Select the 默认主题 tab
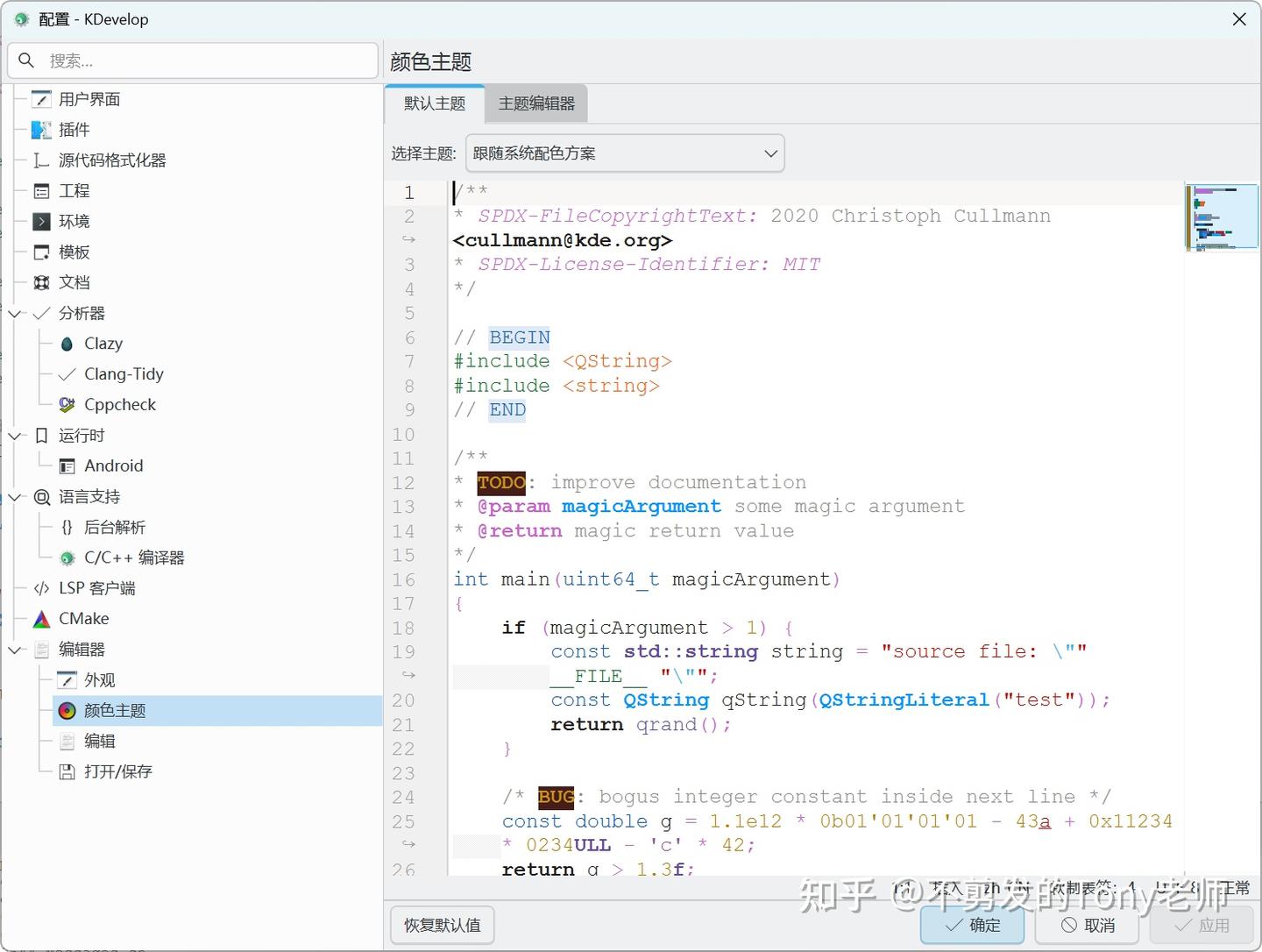The height and width of the screenshot is (952, 1262). 434,103
